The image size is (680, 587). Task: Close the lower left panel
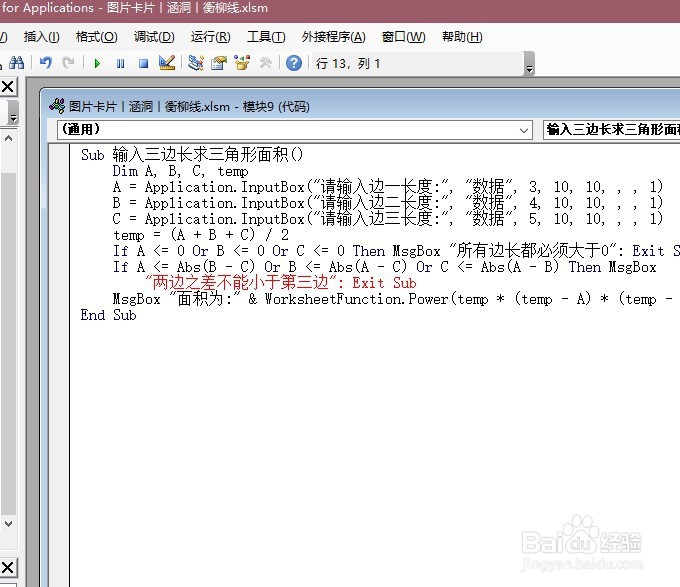[x=8, y=567]
